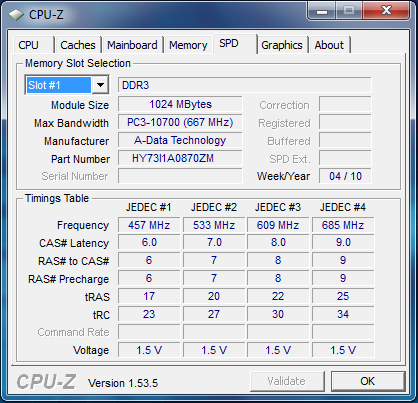
Task: Open the Graphics tab
Action: coord(282,45)
